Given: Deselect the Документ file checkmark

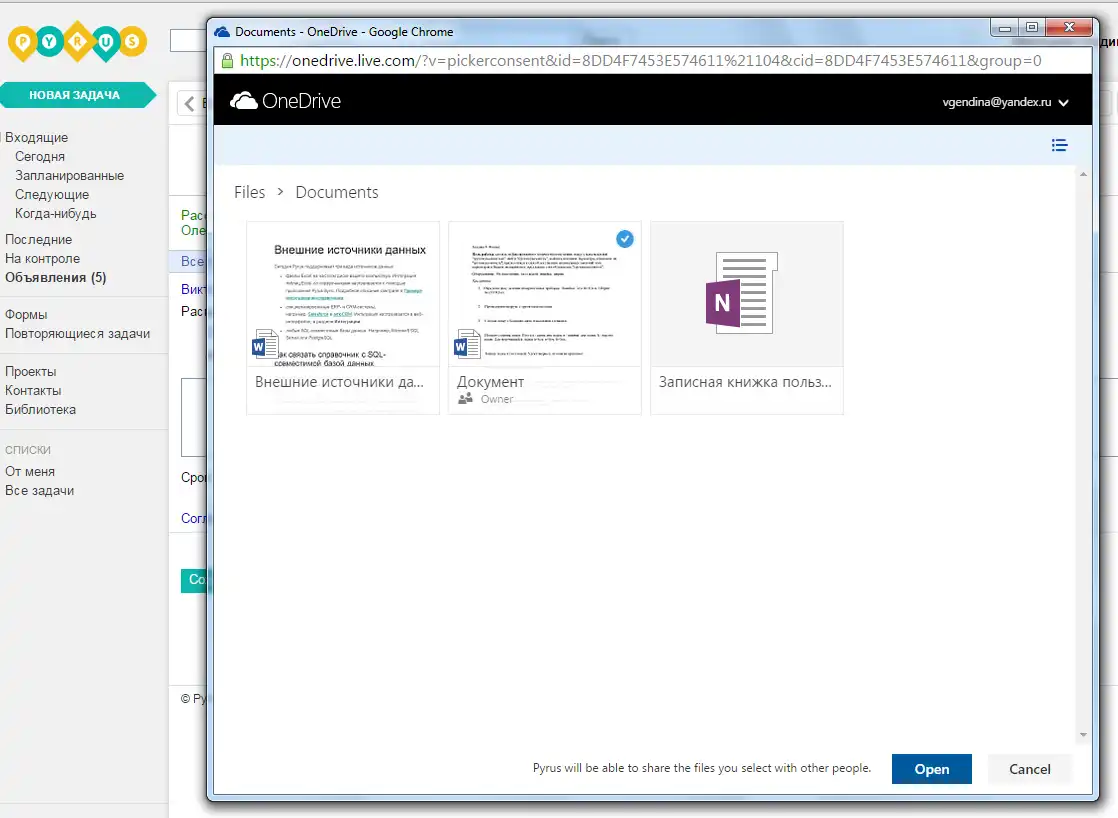Looking at the screenshot, I should coord(625,239).
